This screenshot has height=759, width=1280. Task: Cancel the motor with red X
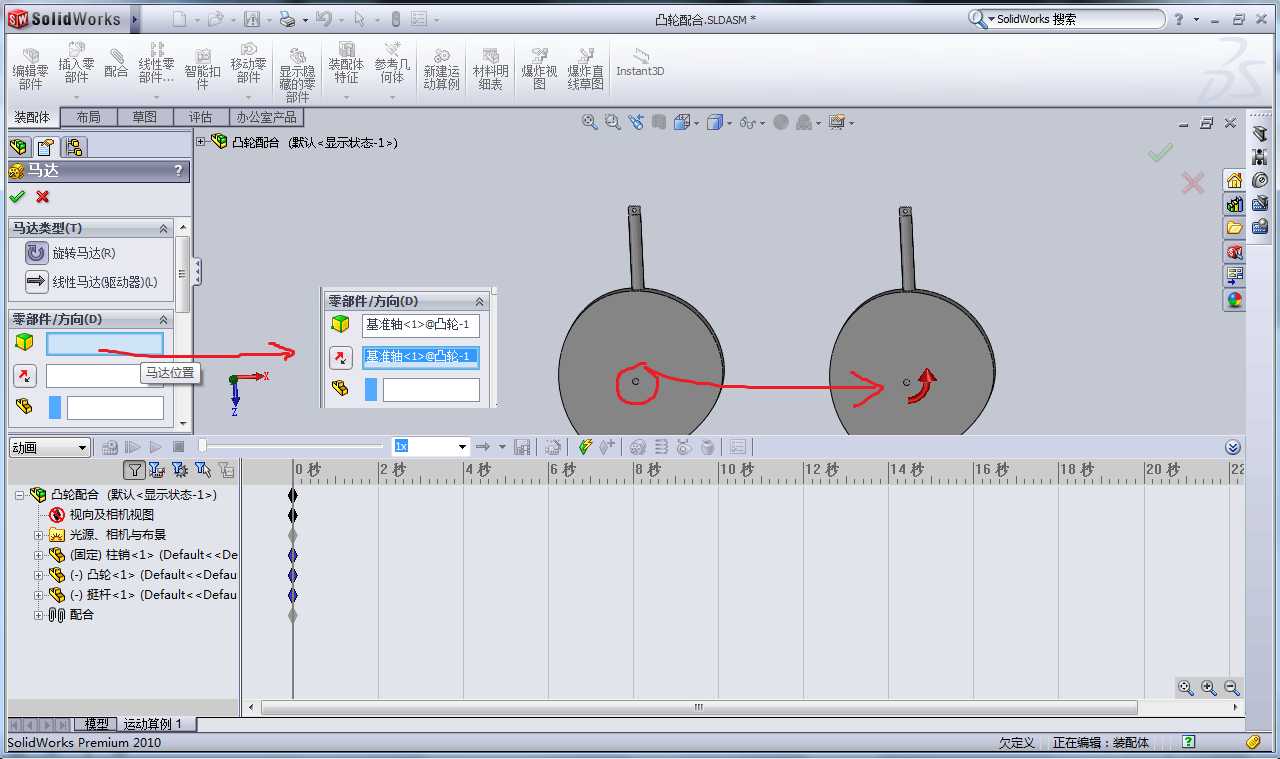[x=42, y=197]
